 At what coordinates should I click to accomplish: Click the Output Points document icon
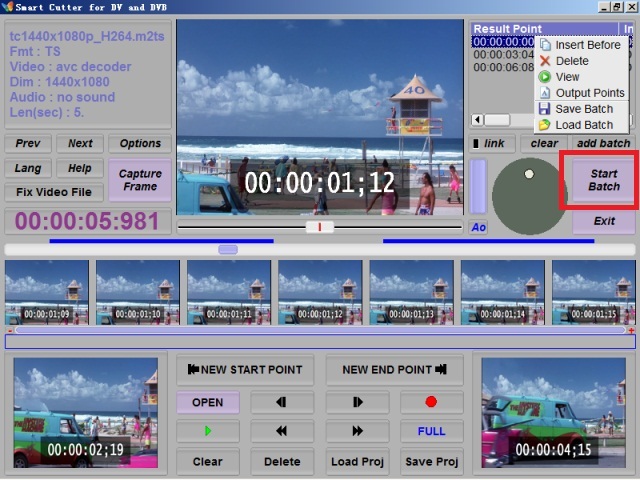[x=545, y=93]
